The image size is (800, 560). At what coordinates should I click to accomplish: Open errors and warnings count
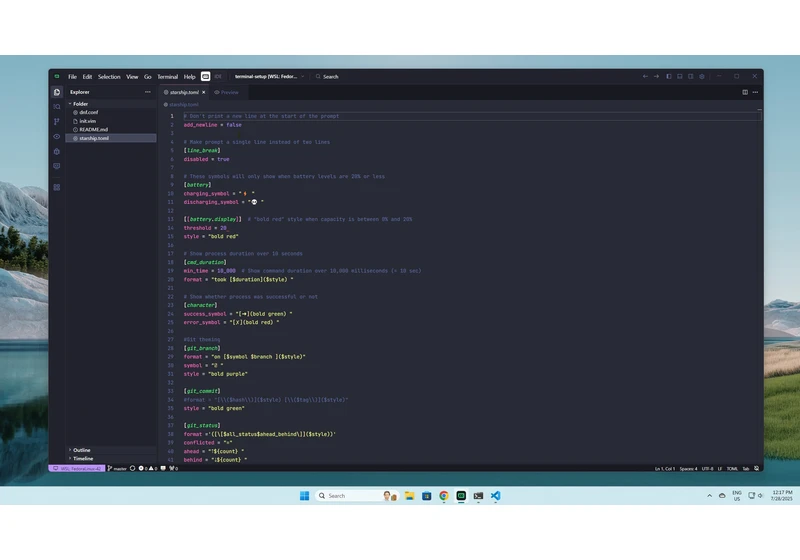click(148, 468)
